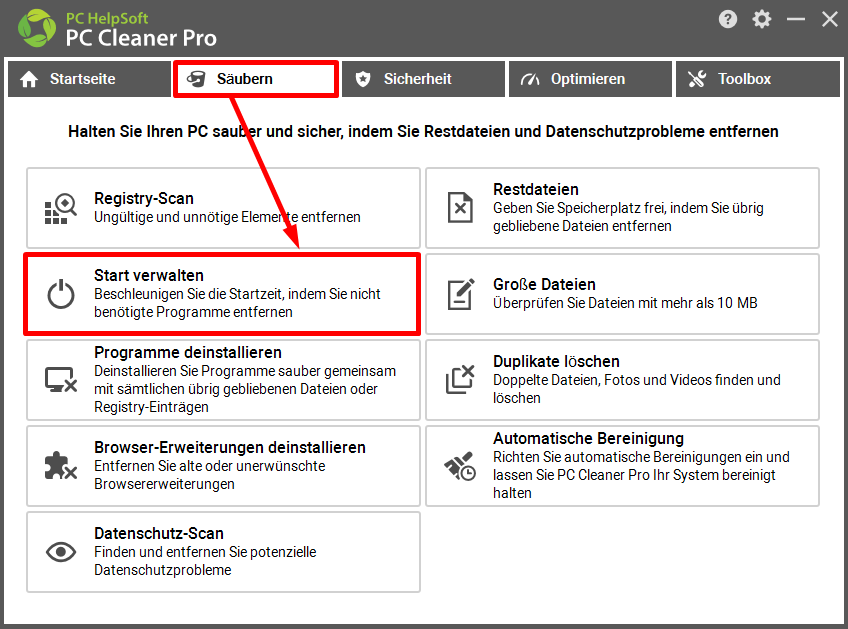
Task: Open Restdateien heading
Action: coord(536,189)
